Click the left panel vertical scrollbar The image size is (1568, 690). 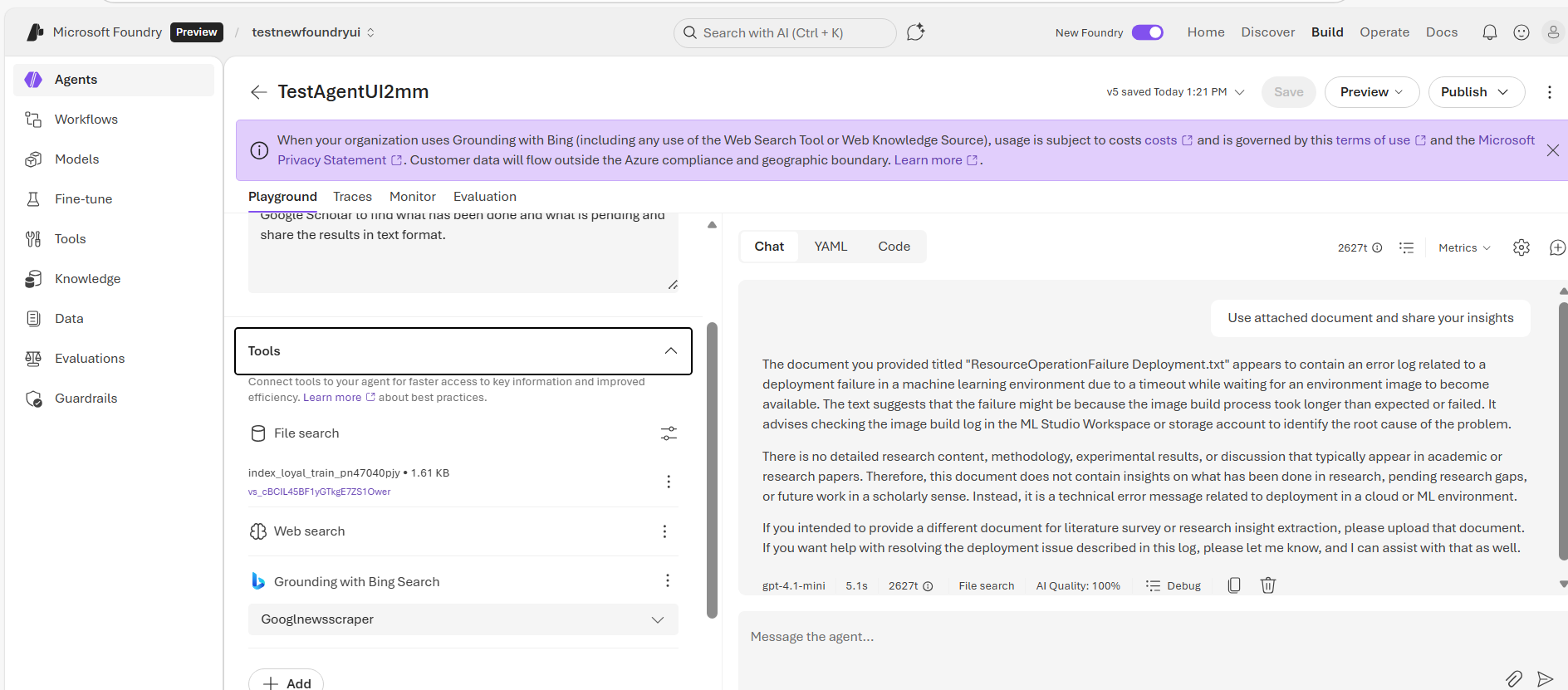coord(712,470)
